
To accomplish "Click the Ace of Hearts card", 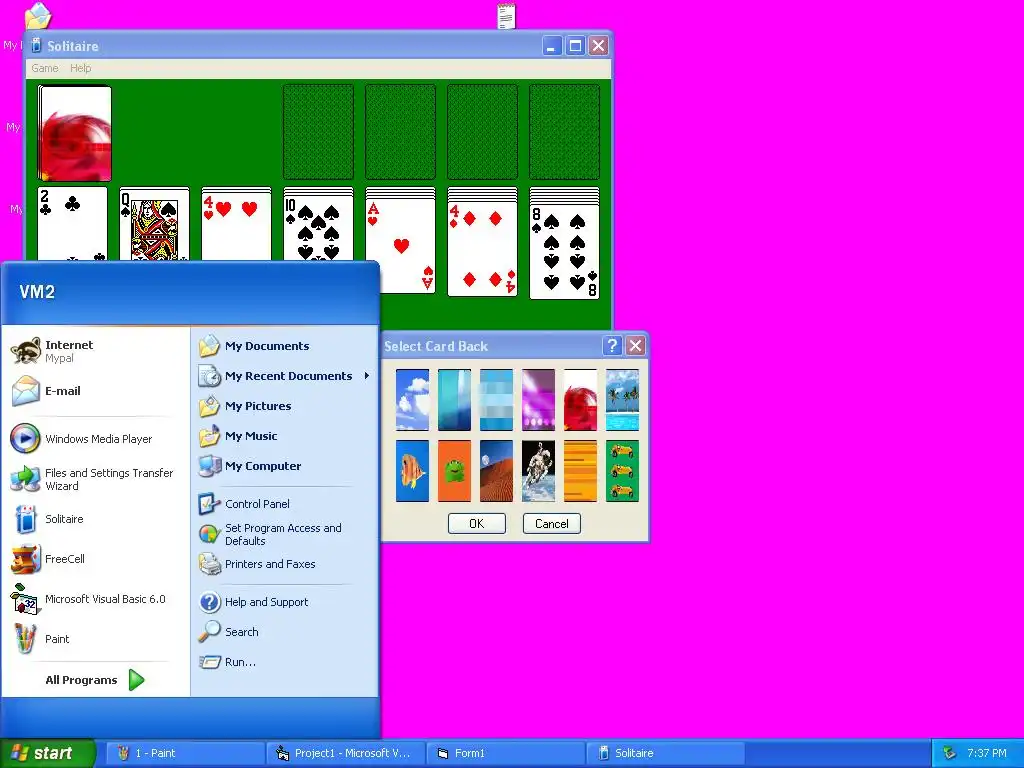I will 400,246.
